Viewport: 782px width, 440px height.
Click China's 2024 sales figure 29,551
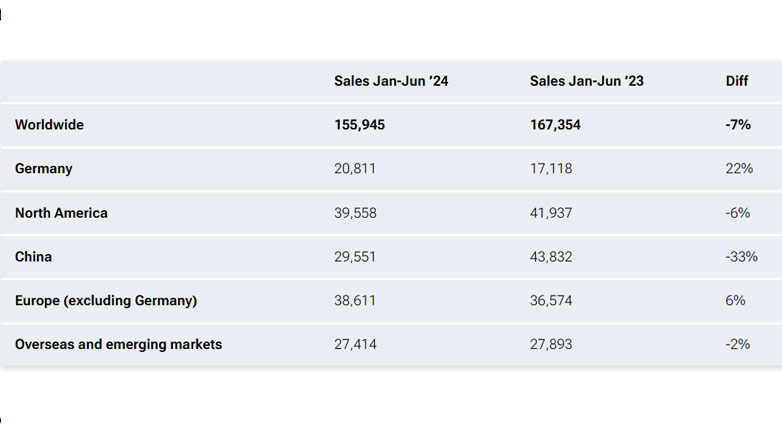[355, 257]
